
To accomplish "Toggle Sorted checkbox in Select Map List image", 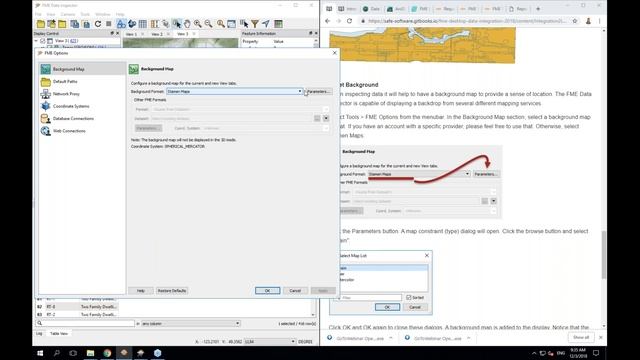I will click(x=409, y=298).
